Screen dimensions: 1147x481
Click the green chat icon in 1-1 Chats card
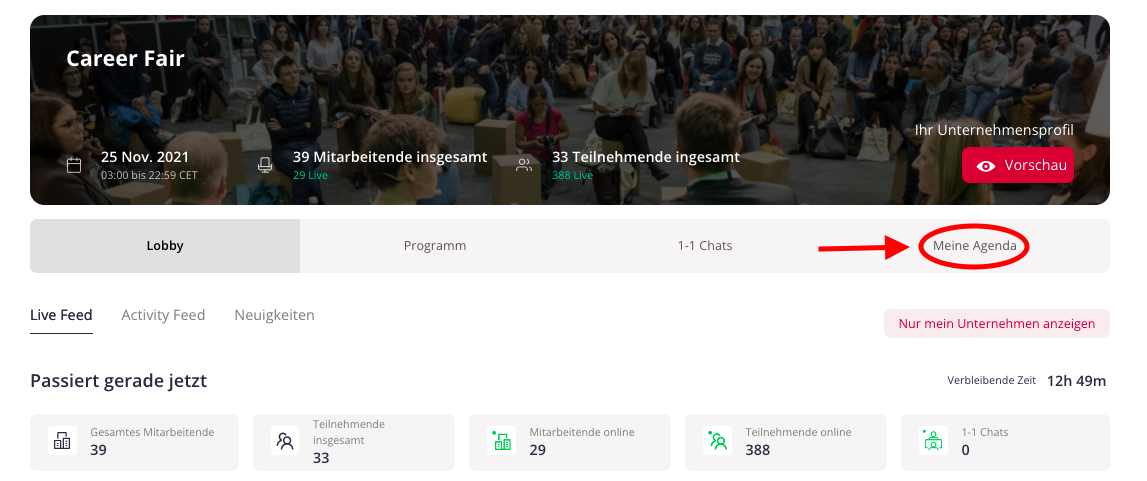click(933, 441)
